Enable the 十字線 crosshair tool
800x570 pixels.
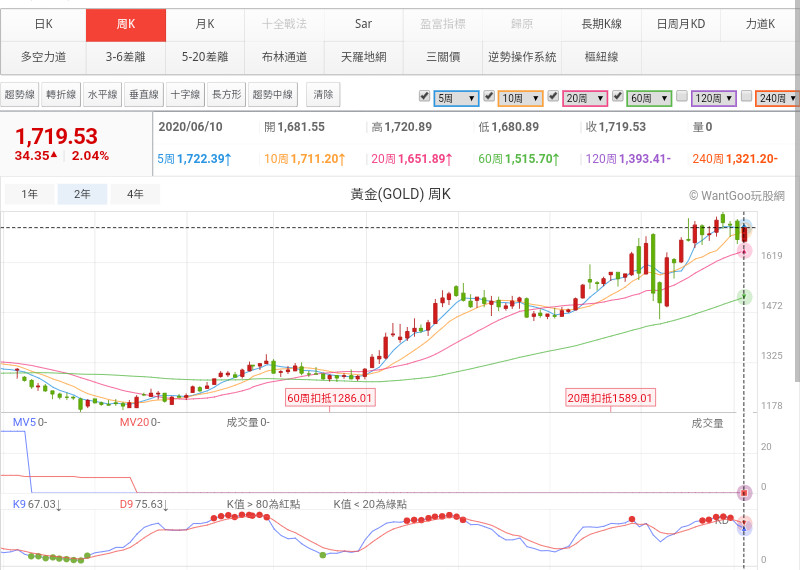point(184,95)
